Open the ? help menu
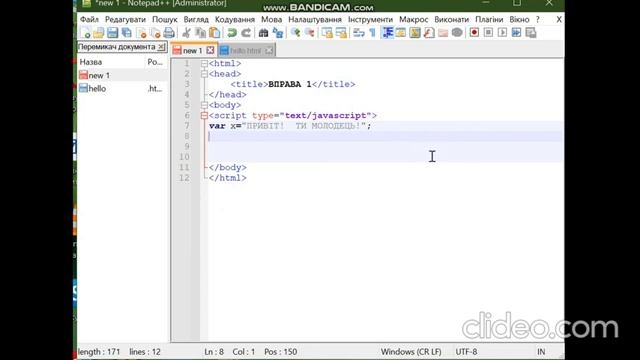 538,20
